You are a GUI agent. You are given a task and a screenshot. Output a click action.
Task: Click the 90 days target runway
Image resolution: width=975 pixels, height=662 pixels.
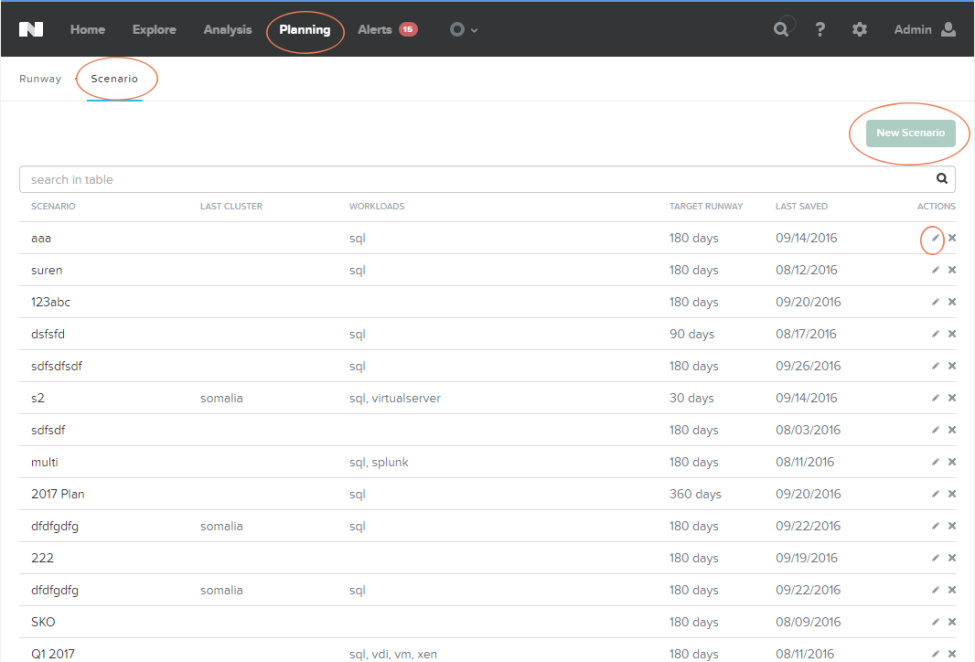coord(691,334)
